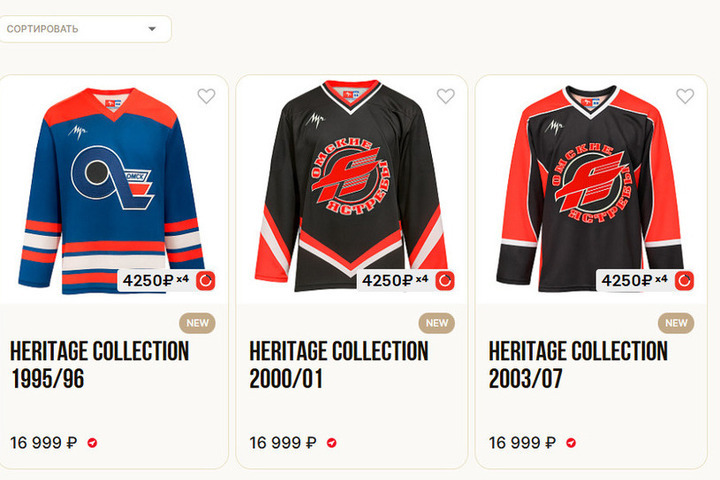The height and width of the screenshot is (480, 720).
Task: Click the NEW badge on the 2003/07 card
Action: 676,323
